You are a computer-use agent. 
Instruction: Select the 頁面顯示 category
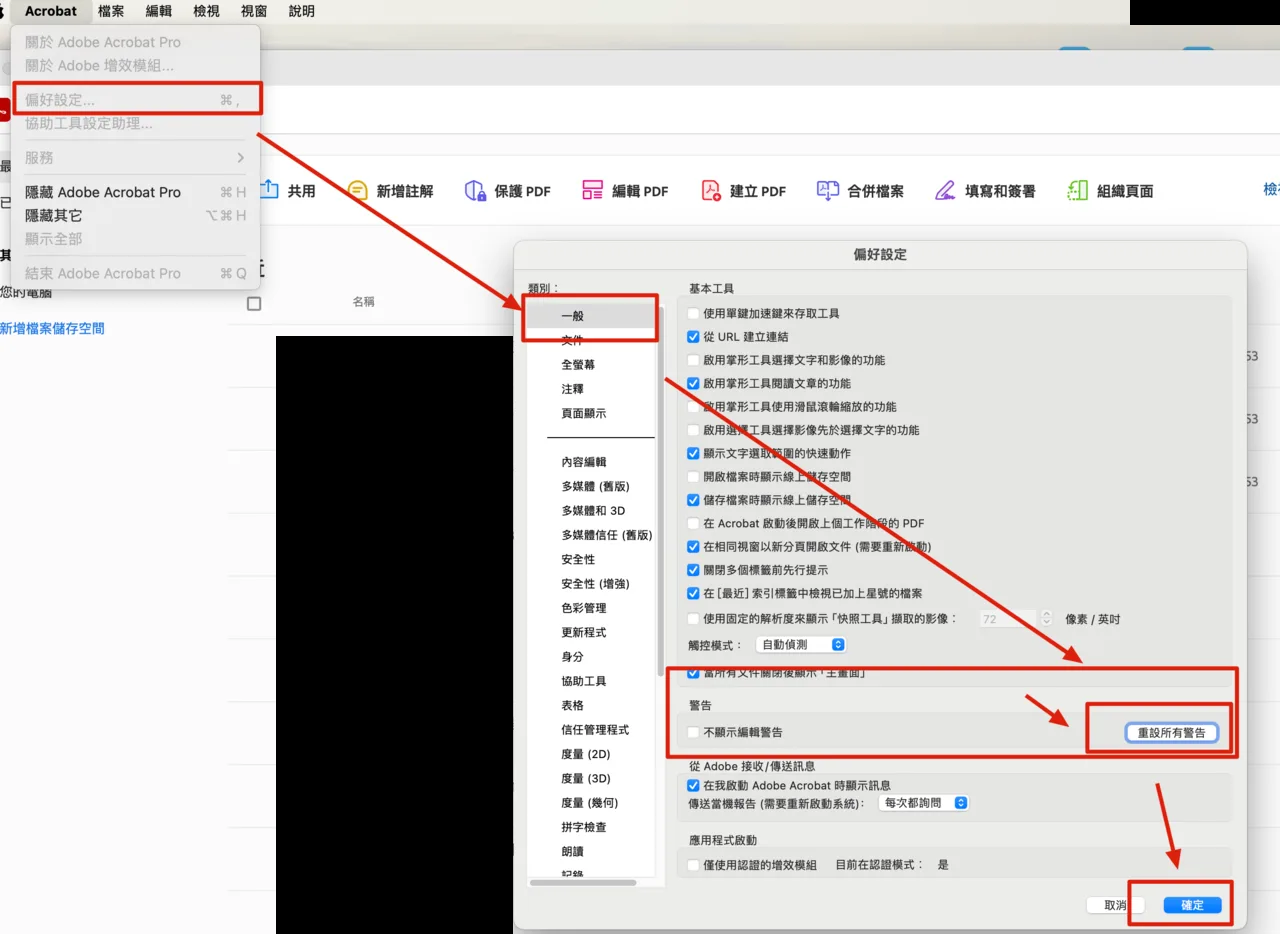[x=591, y=413]
